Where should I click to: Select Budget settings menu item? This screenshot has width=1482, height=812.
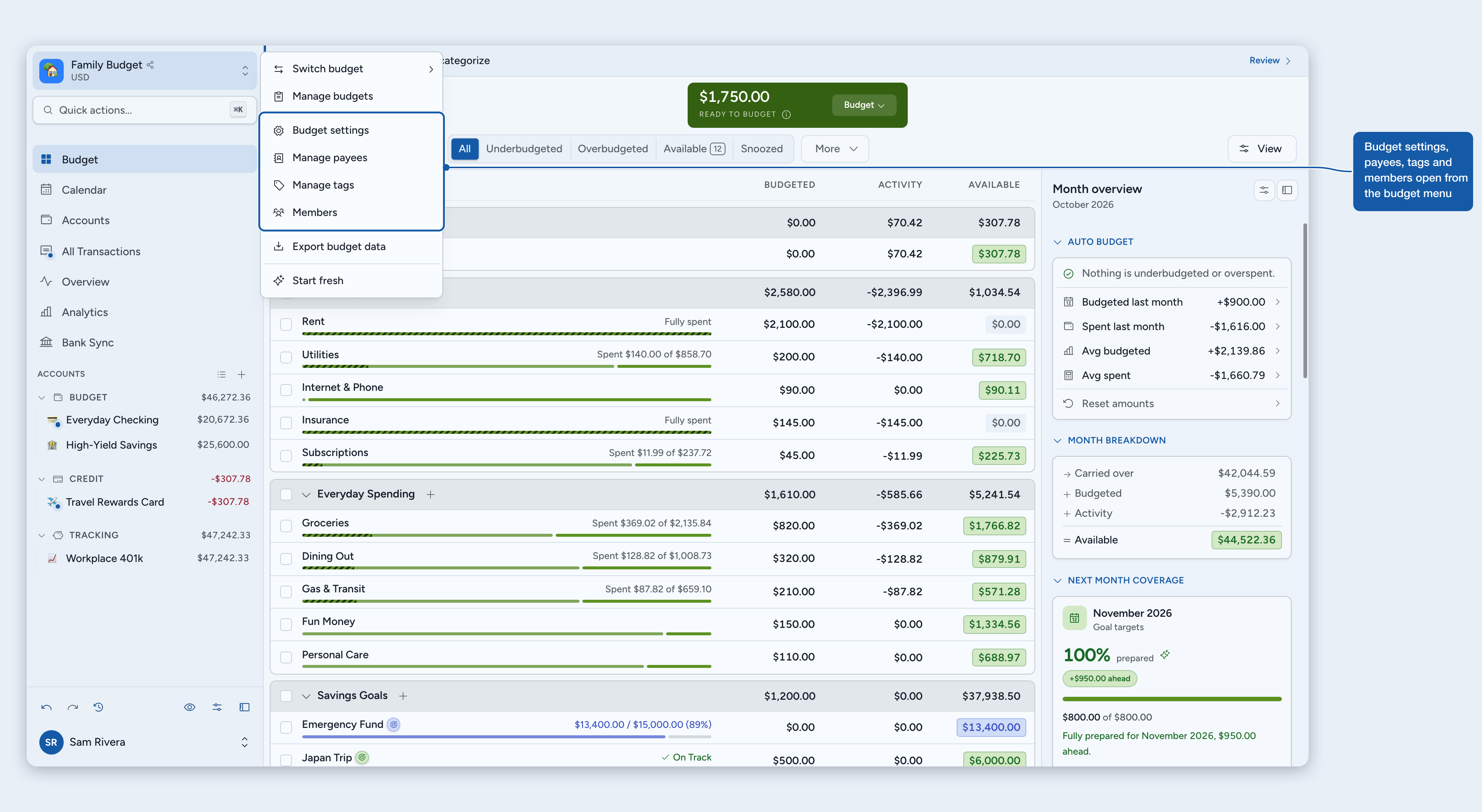tap(352, 130)
